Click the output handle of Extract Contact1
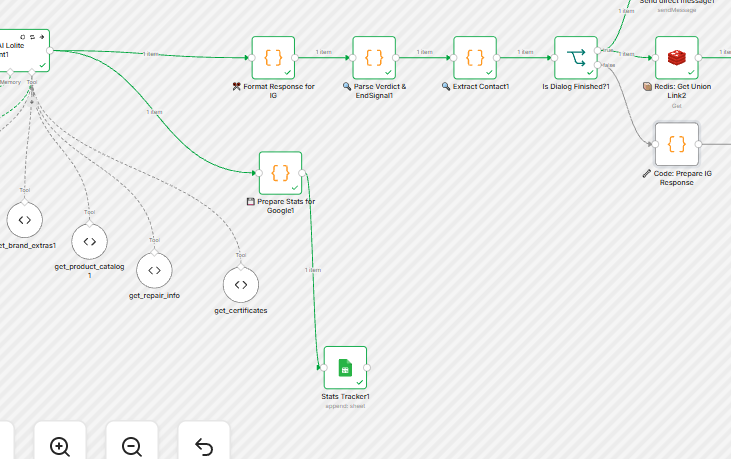The width and height of the screenshot is (731, 459). tap(497, 58)
